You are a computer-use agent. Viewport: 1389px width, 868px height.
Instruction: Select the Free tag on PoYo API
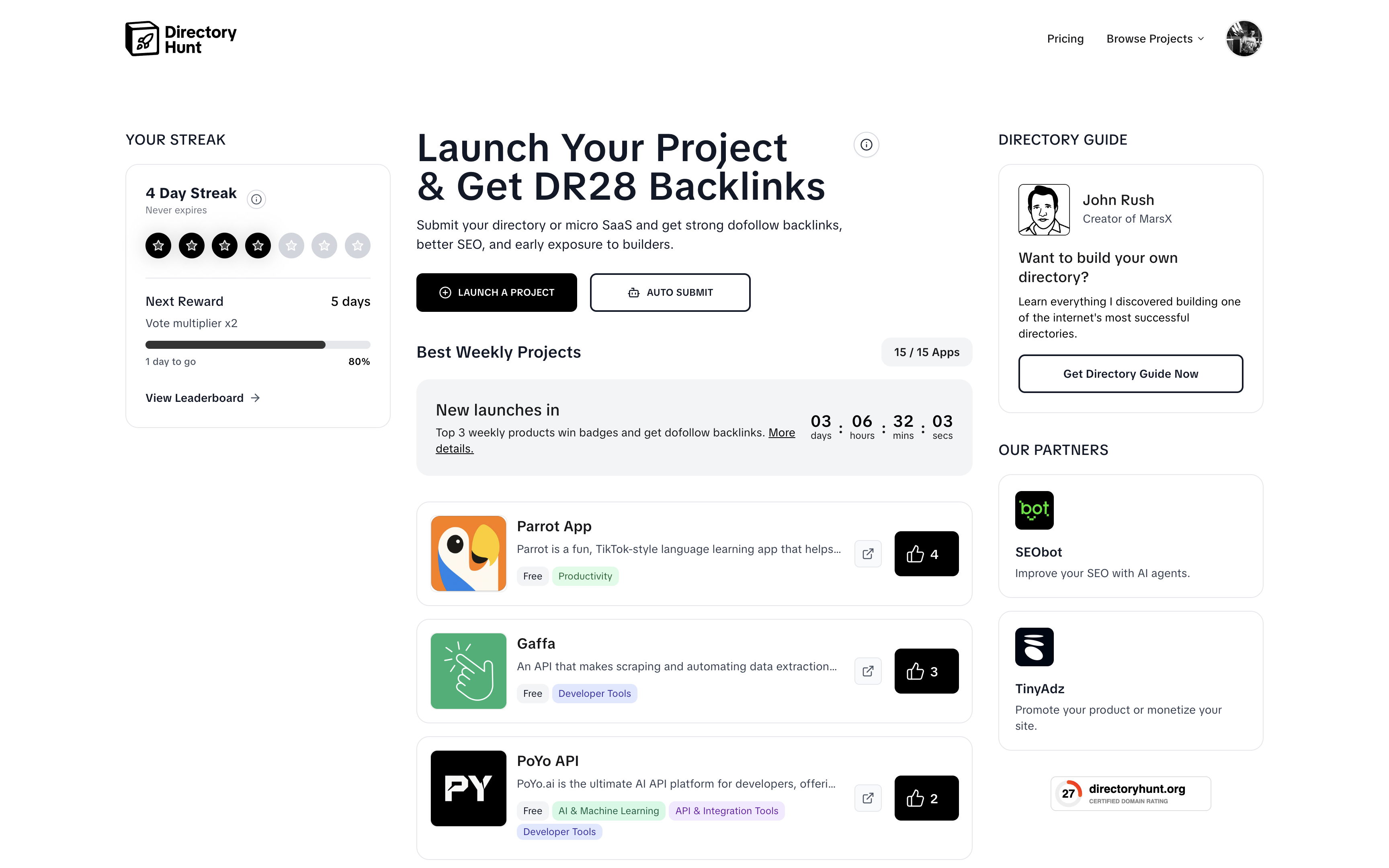[532, 811]
